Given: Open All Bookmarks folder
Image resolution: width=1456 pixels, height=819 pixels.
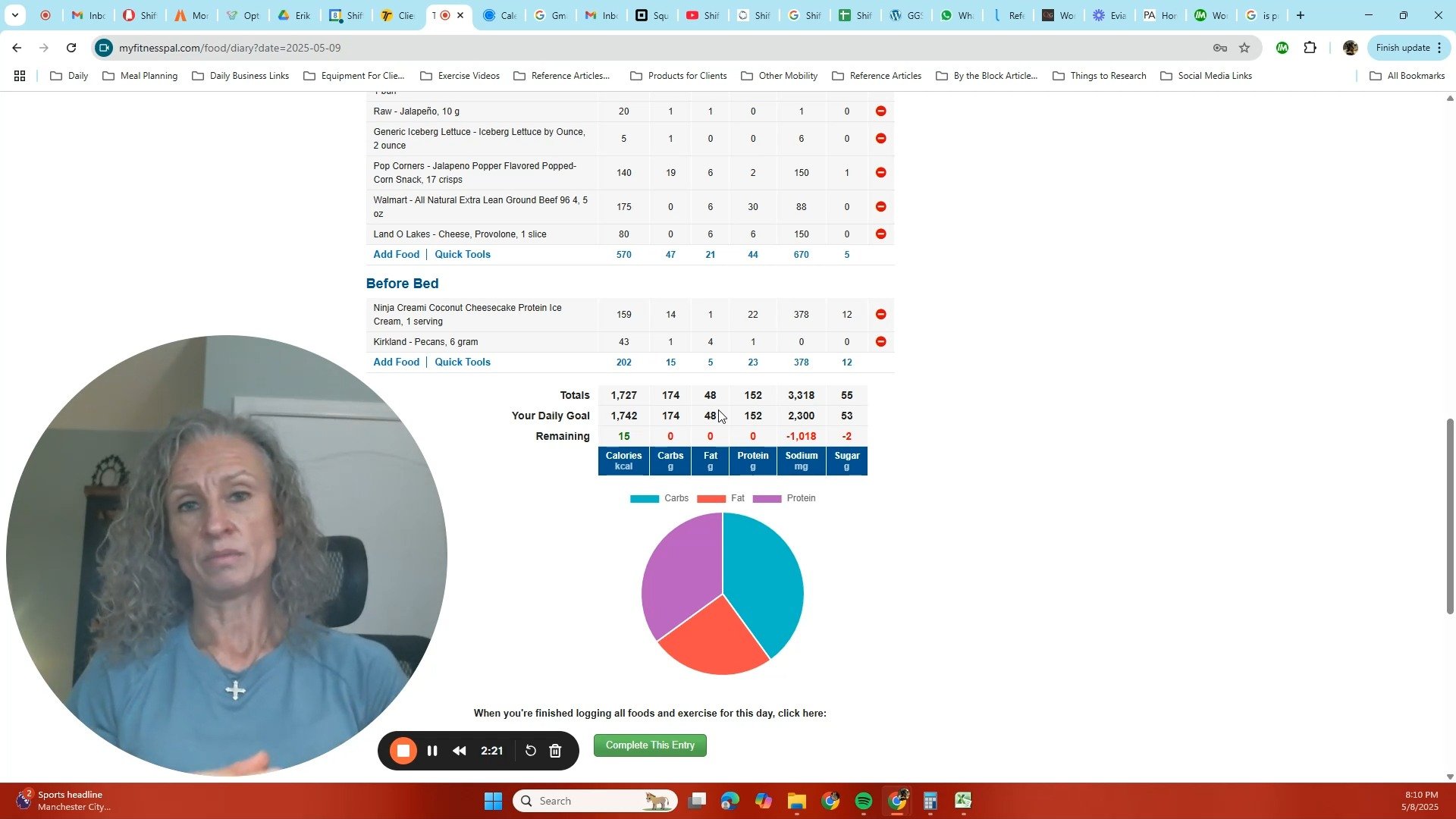Looking at the screenshot, I should point(1407,76).
